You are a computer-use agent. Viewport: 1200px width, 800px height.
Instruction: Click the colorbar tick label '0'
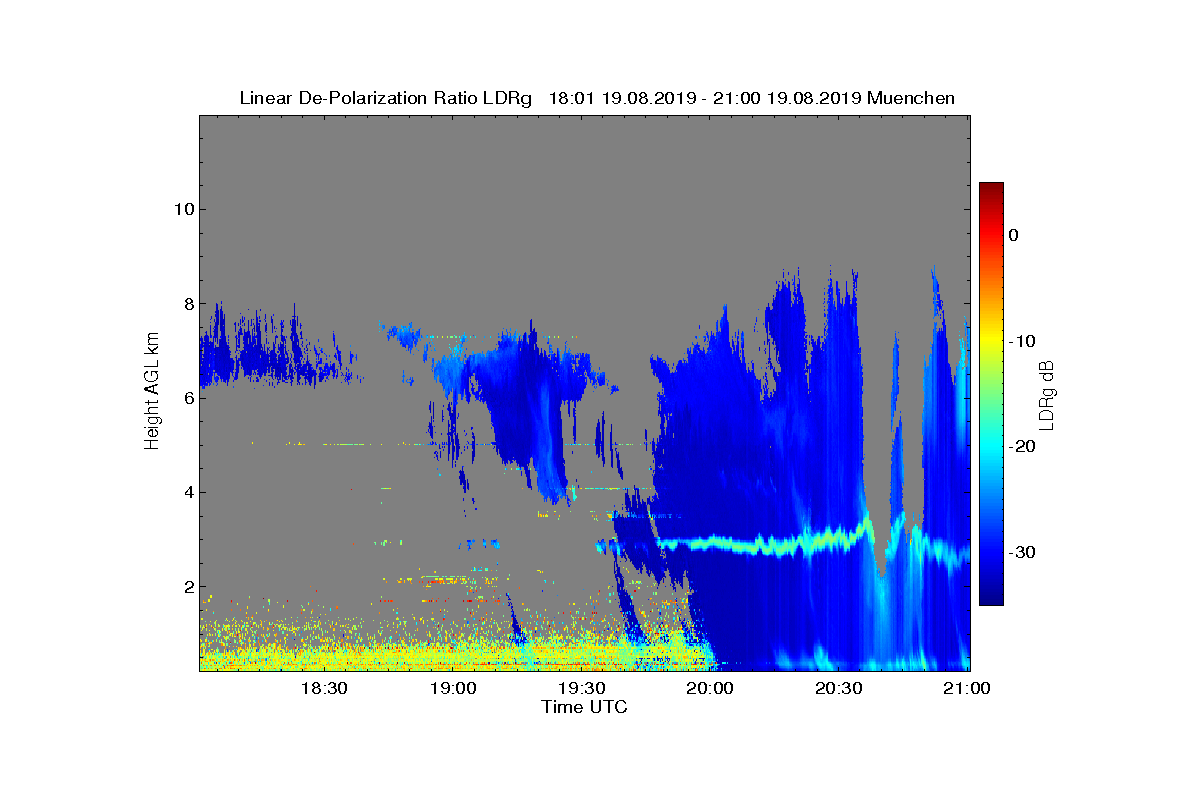(1013, 235)
